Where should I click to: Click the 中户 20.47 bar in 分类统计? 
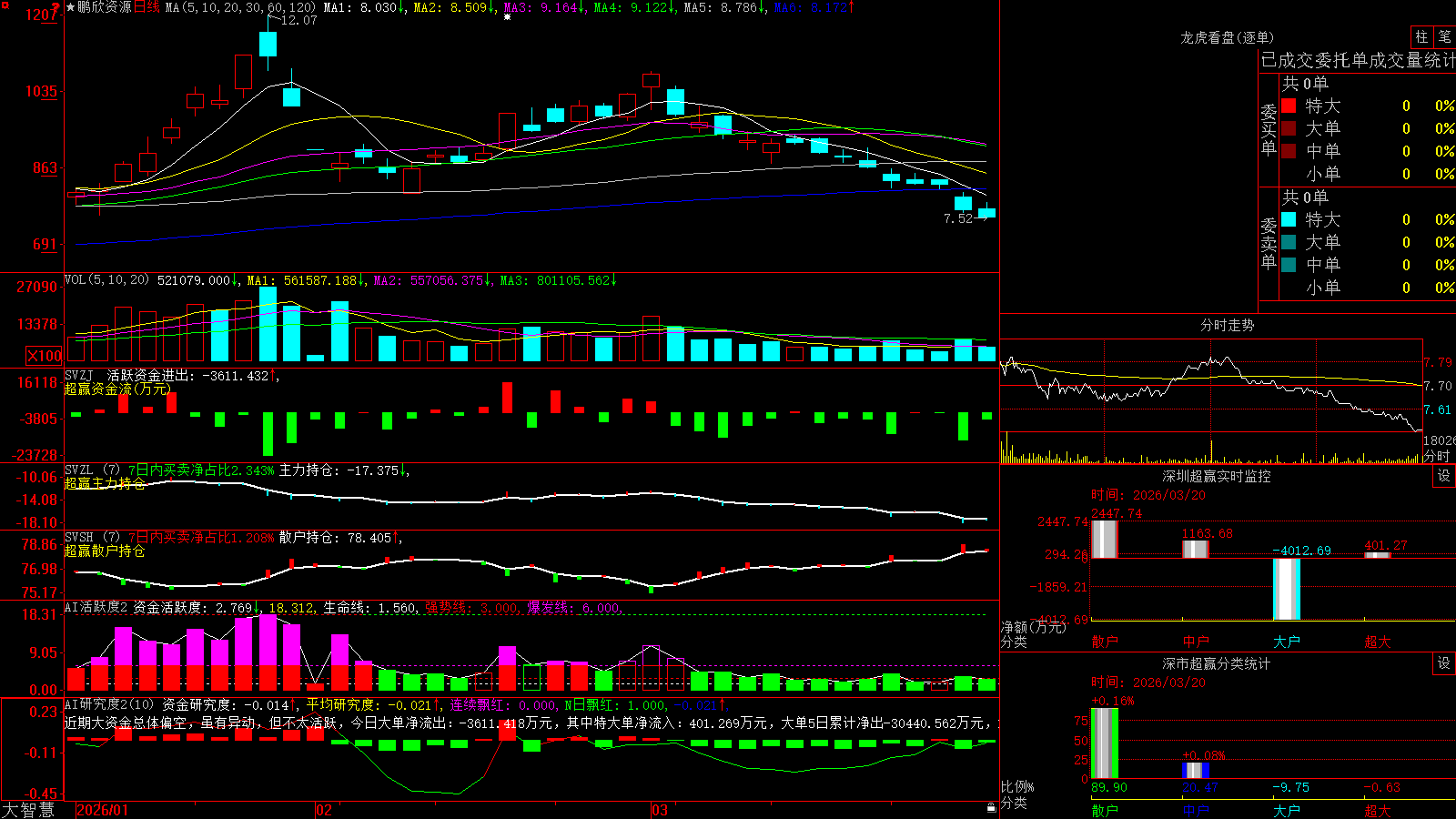1196,770
